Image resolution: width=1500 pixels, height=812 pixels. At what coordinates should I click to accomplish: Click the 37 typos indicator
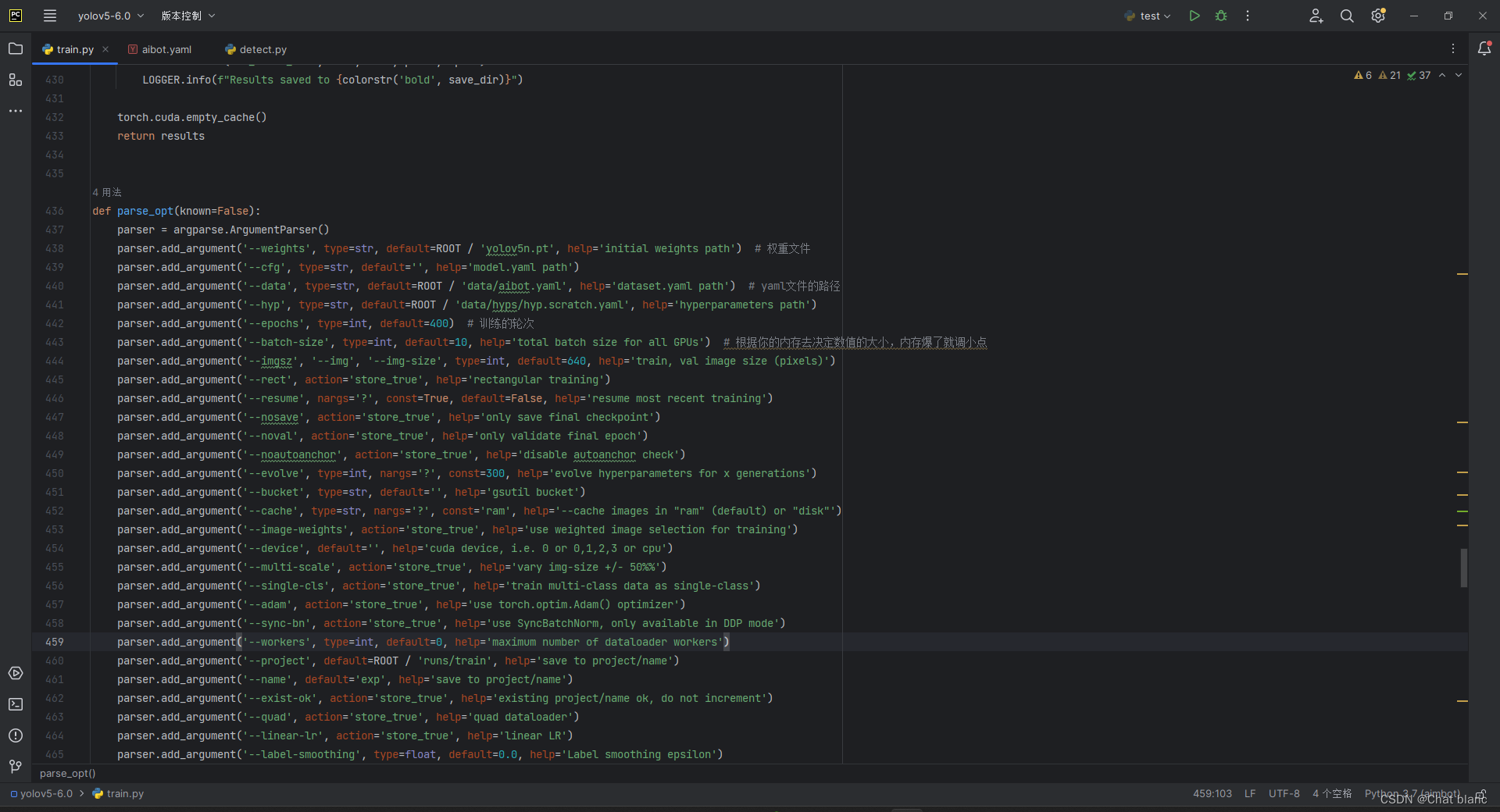click(1420, 76)
